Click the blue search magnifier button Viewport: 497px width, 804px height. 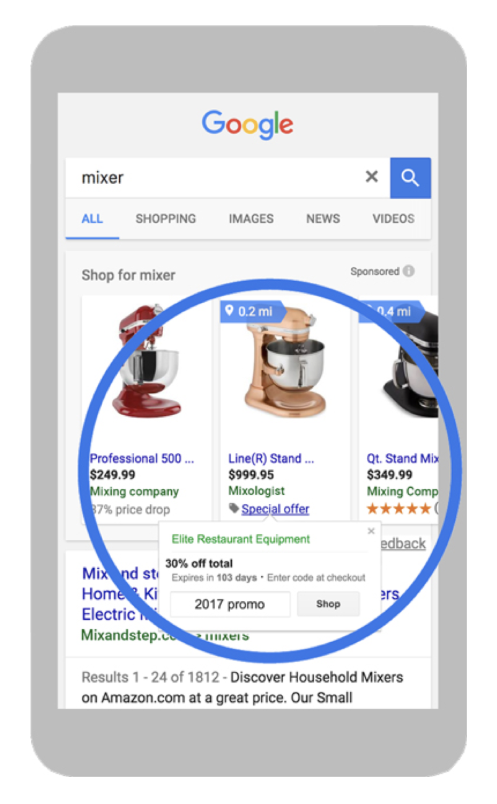coord(410,178)
